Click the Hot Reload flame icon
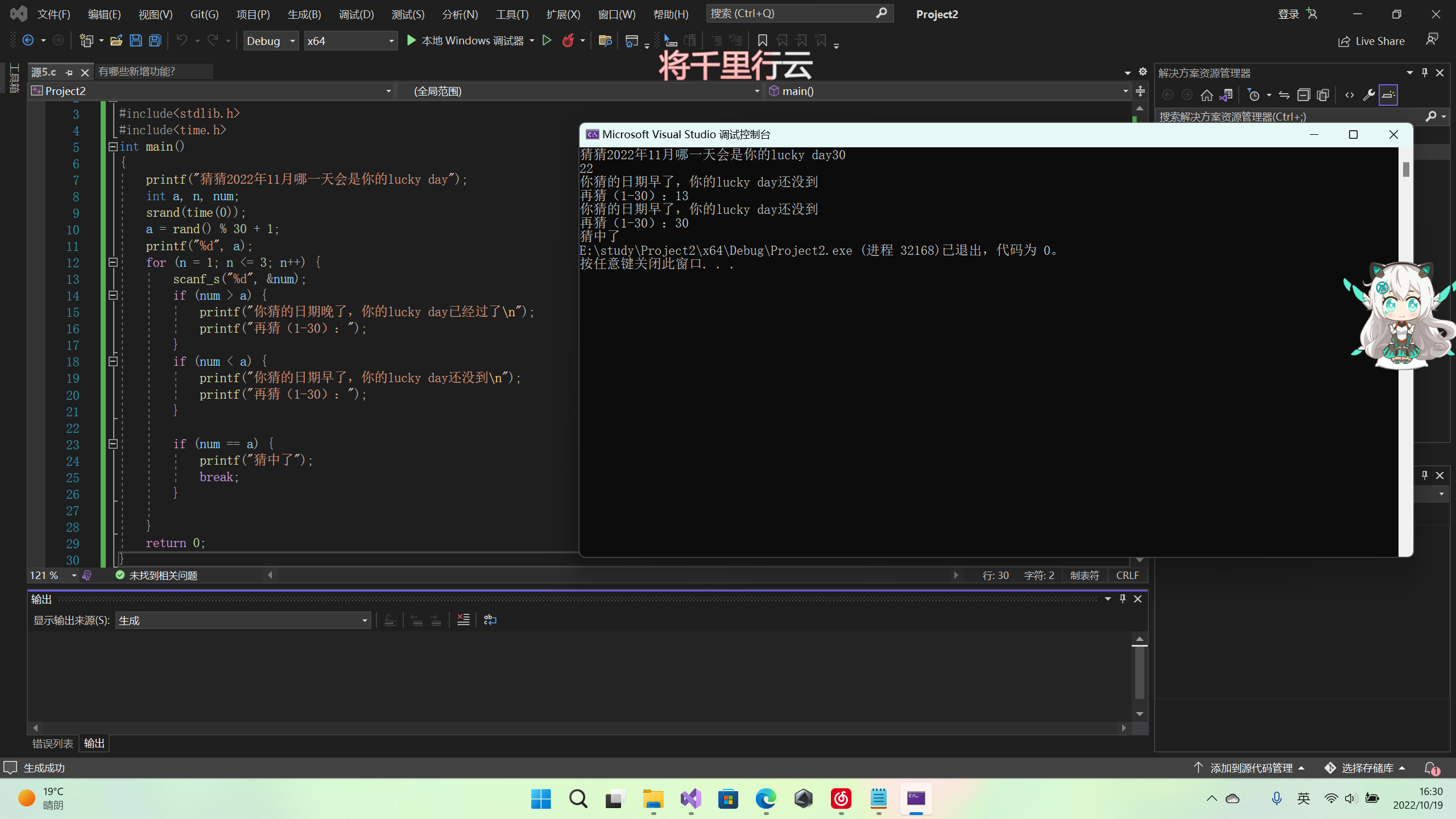The width and height of the screenshot is (1456, 819). (568, 40)
